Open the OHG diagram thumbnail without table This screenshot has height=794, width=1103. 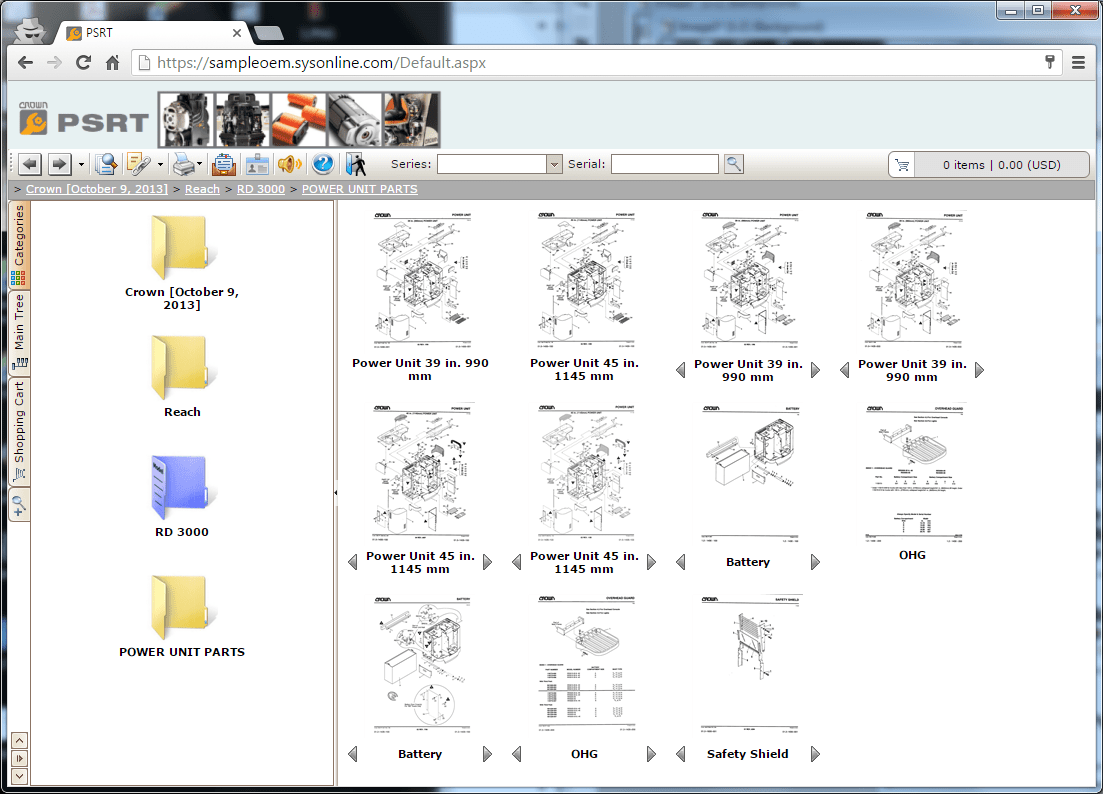pyautogui.click(x=912, y=473)
